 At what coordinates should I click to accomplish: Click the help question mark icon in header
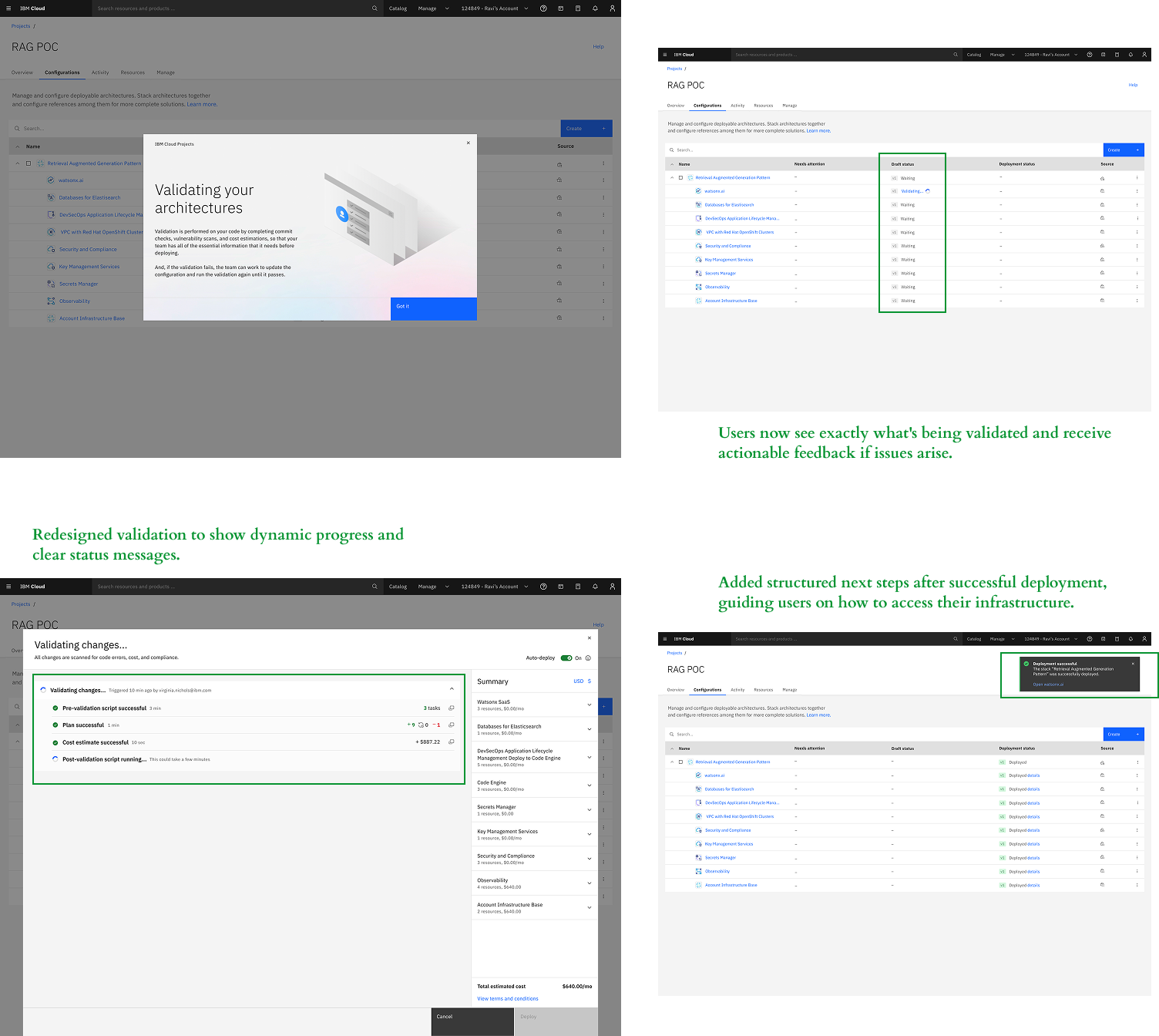click(x=543, y=8)
